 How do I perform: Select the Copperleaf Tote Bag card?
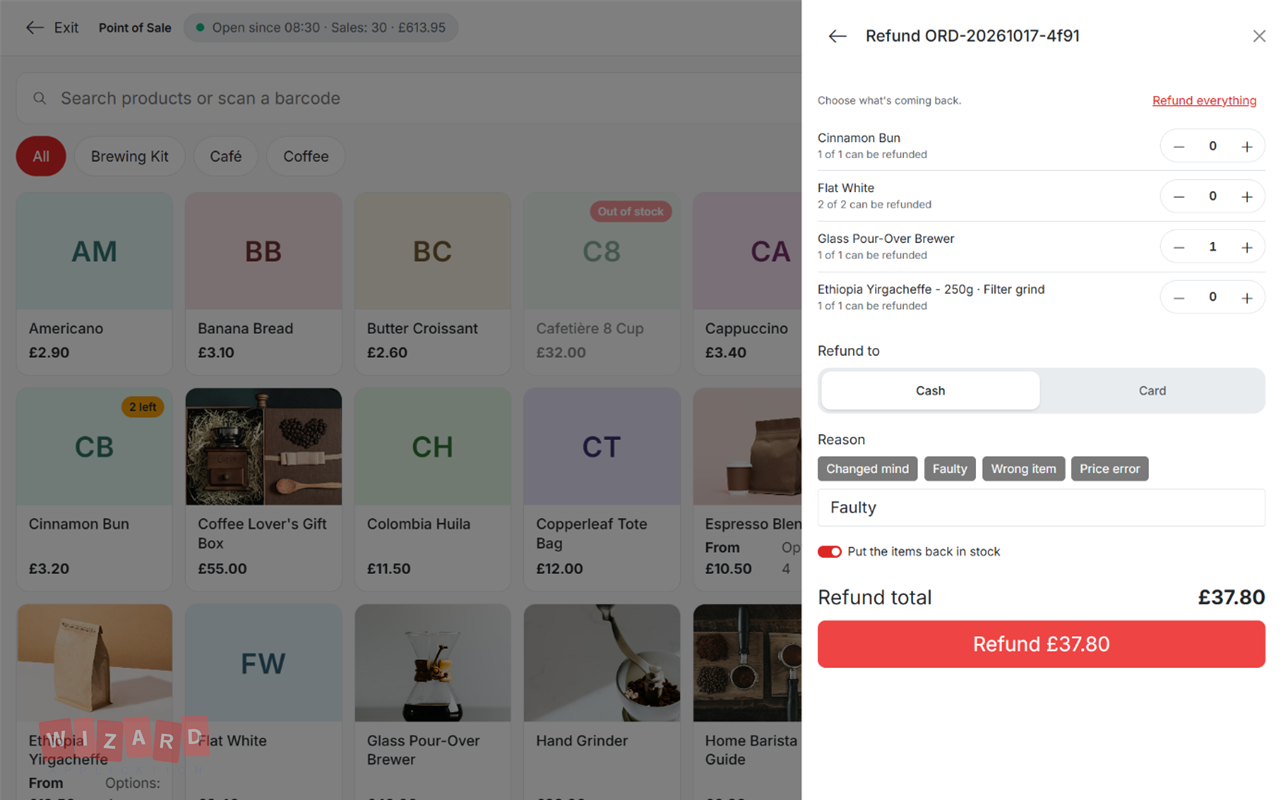[x=601, y=490]
